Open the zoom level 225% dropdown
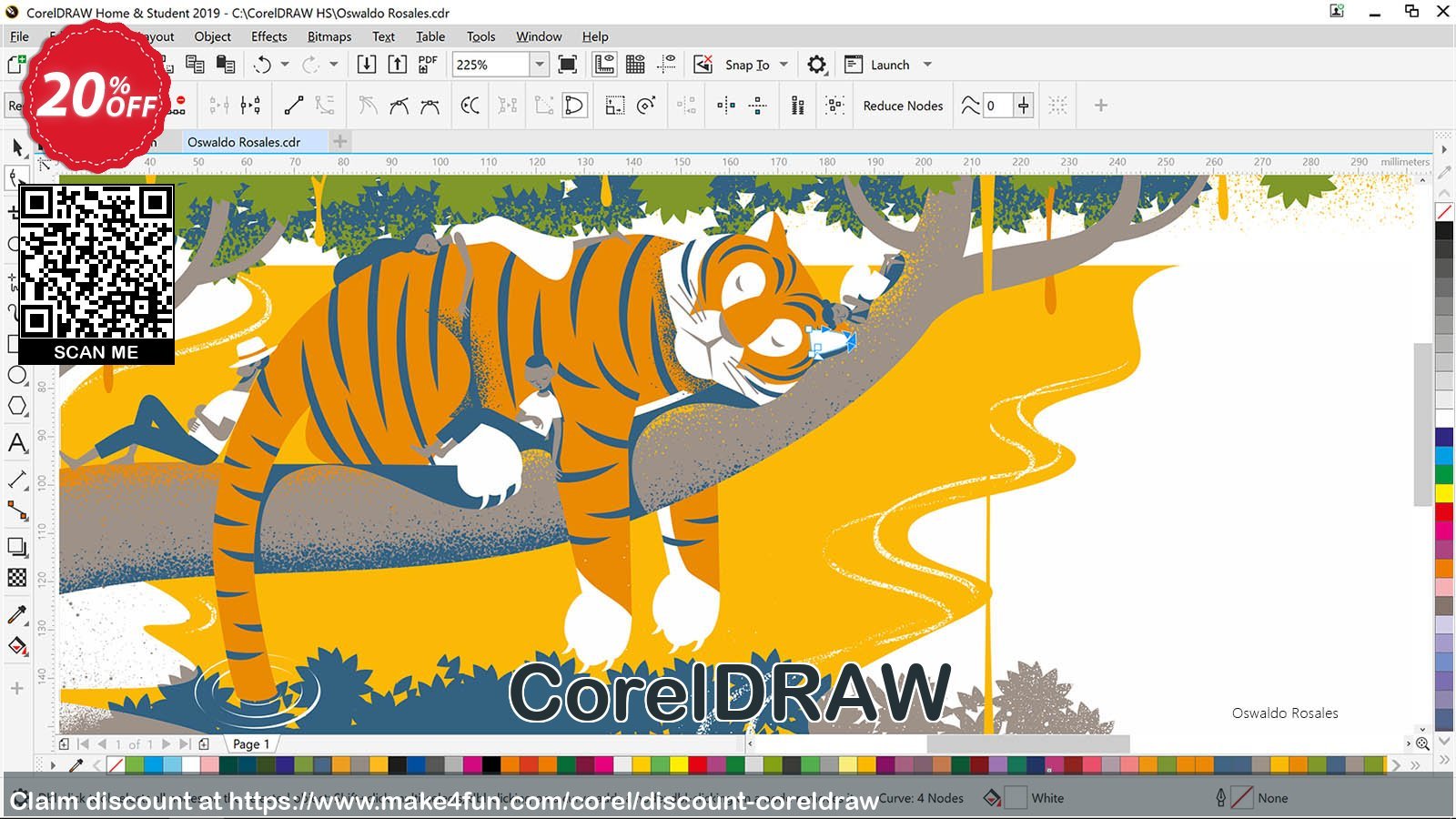 pos(539,65)
